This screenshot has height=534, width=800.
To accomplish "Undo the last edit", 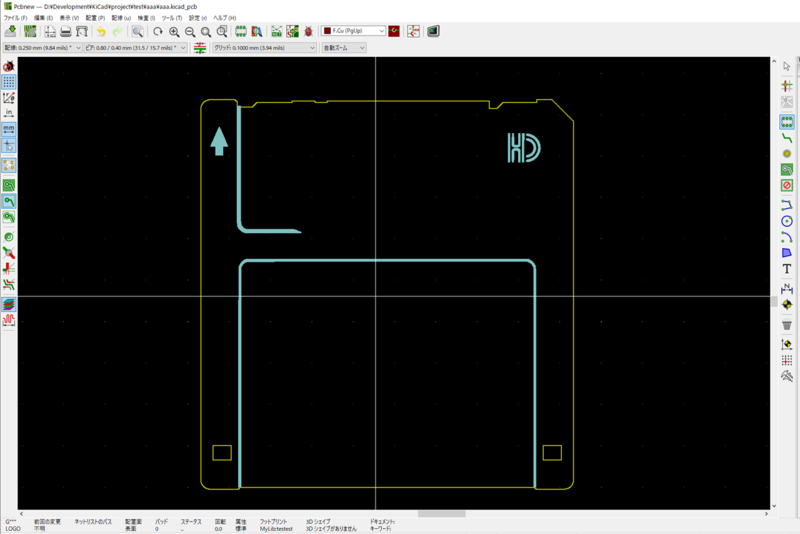I will (101, 32).
